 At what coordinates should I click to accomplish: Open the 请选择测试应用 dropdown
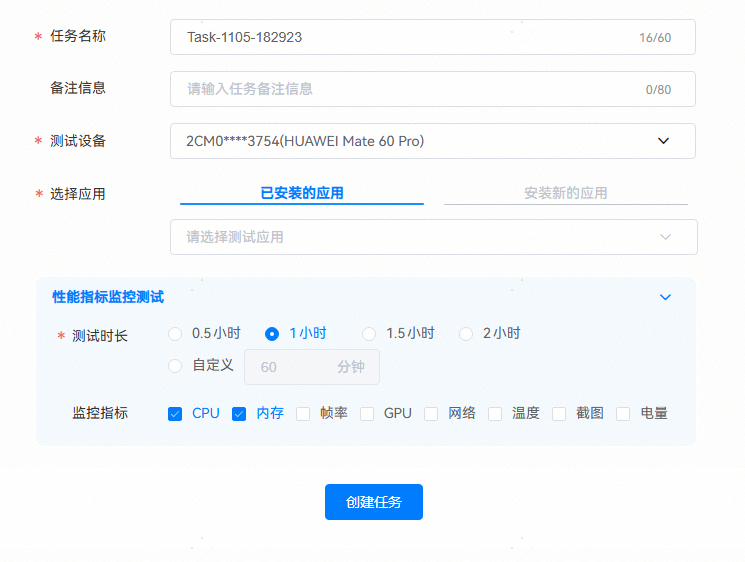tap(432, 237)
